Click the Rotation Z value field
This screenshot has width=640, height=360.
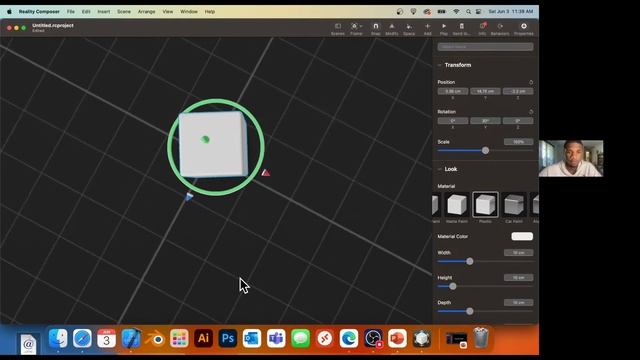[518, 121]
